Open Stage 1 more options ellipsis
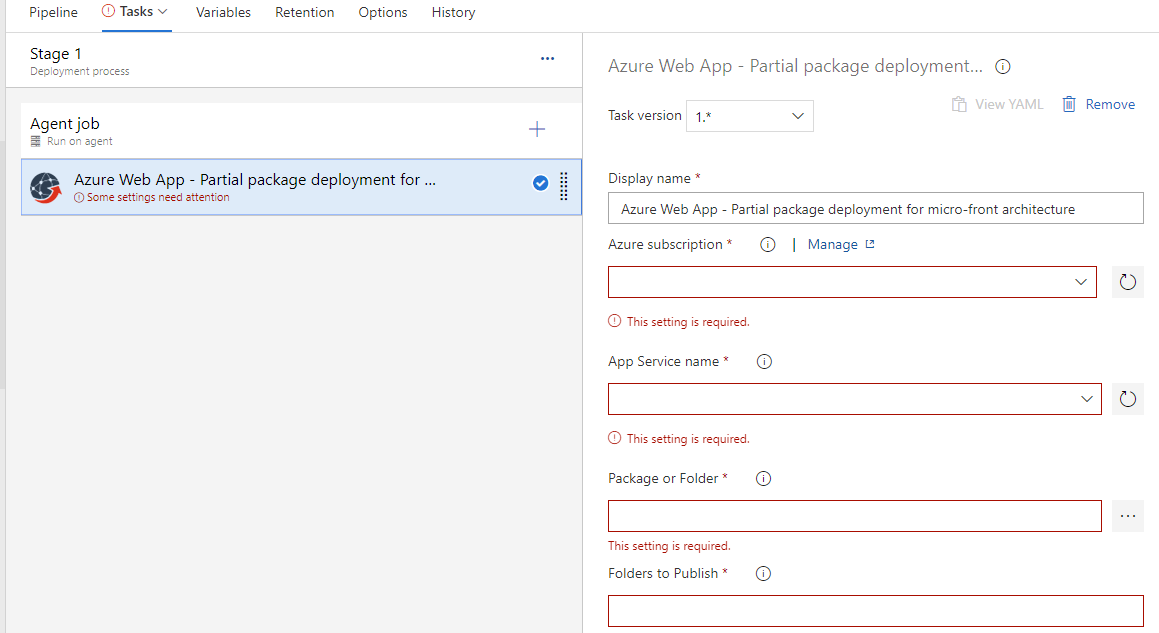This screenshot has width=1159, height=633. coord(547,58)
